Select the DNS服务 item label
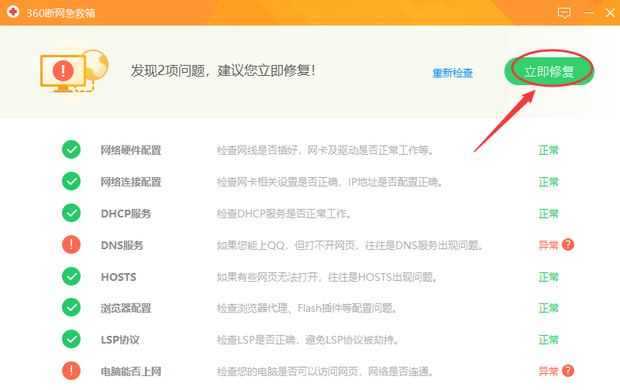Screen dimensions: 620x390 point(122,245)
